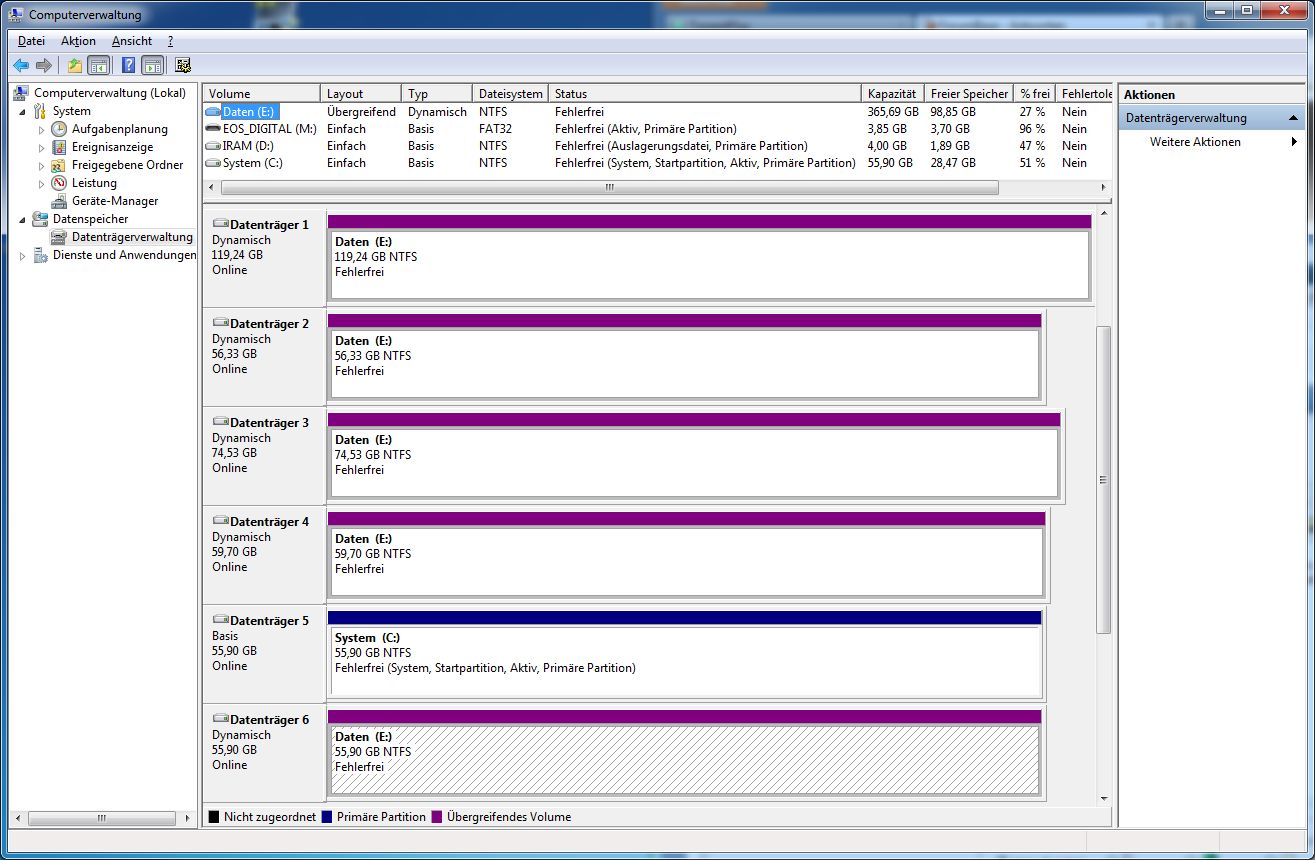The width and height of the screenshot is (1315, 860).
Task: Click the Datenträgerverwaltung disk icon in tree
Action: pos(59,237)
